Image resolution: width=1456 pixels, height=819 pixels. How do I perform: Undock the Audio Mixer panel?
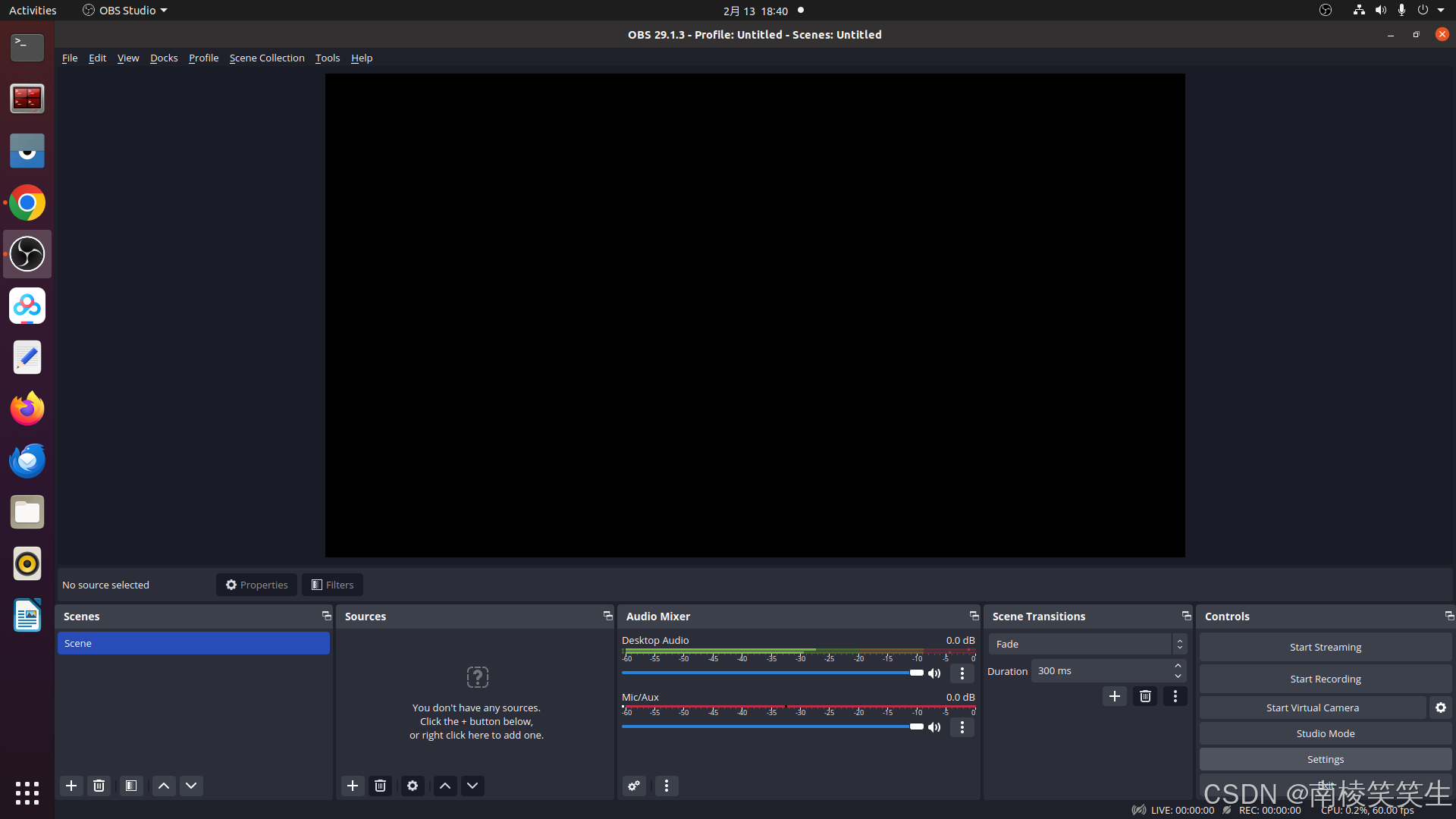click(974, 616)
